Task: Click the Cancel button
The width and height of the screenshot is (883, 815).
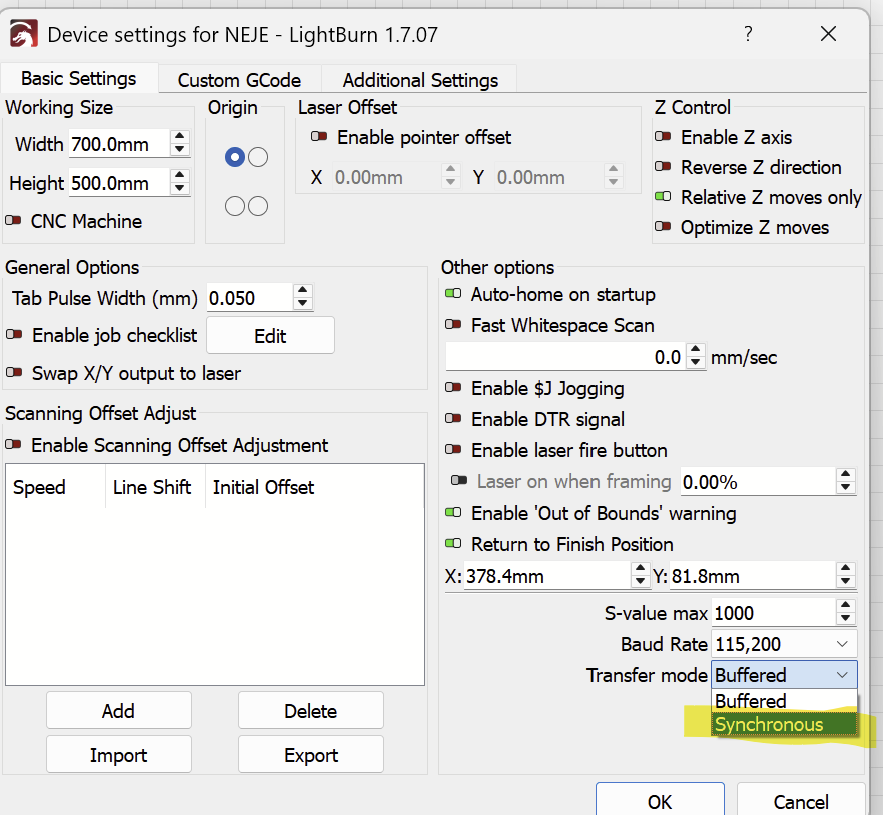Action: click(x=801, y=801)
